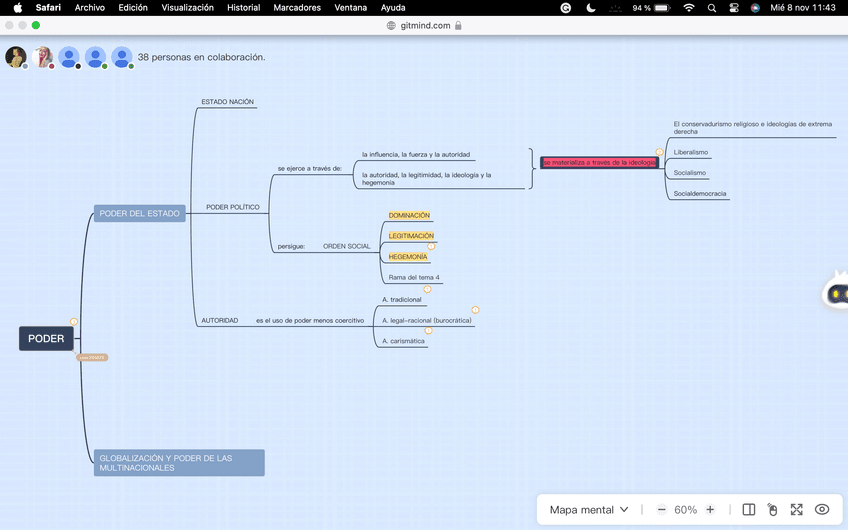This screenshot has width=848, height=530.
Task: Click the yellow highlighted DOMINACIÓN node
Action: pos(409,216)
